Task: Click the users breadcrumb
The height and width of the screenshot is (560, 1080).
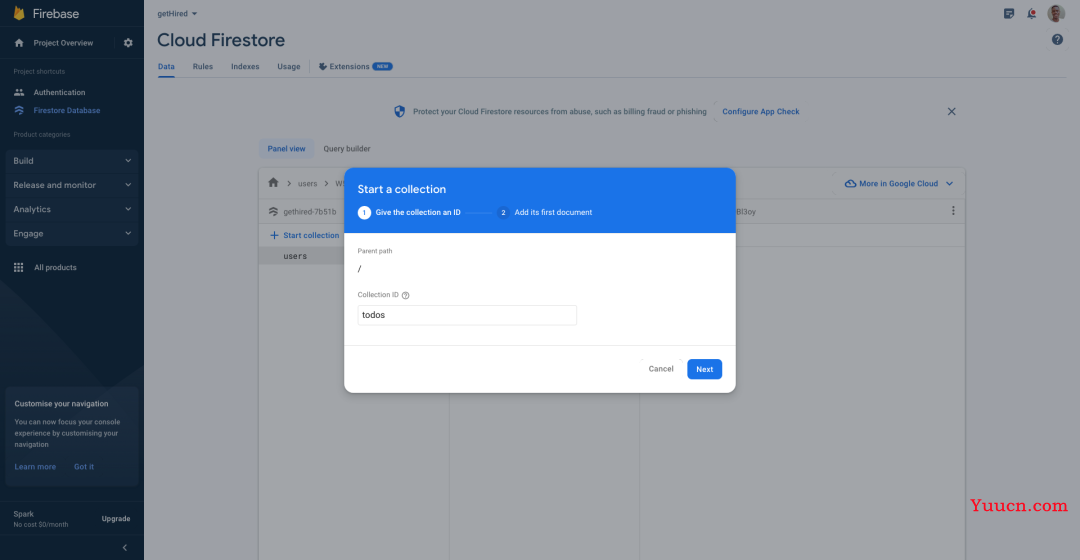Action: (x=307, y=184)
